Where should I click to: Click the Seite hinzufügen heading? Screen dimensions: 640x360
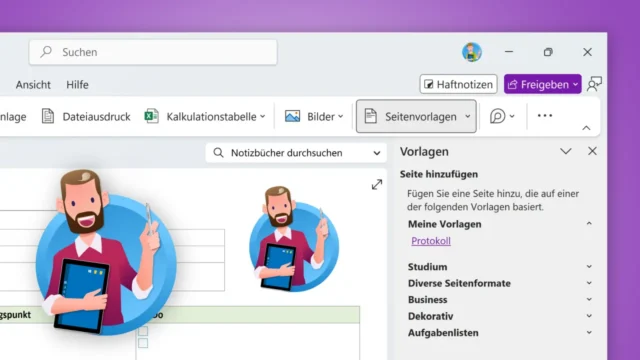[439, 174]
